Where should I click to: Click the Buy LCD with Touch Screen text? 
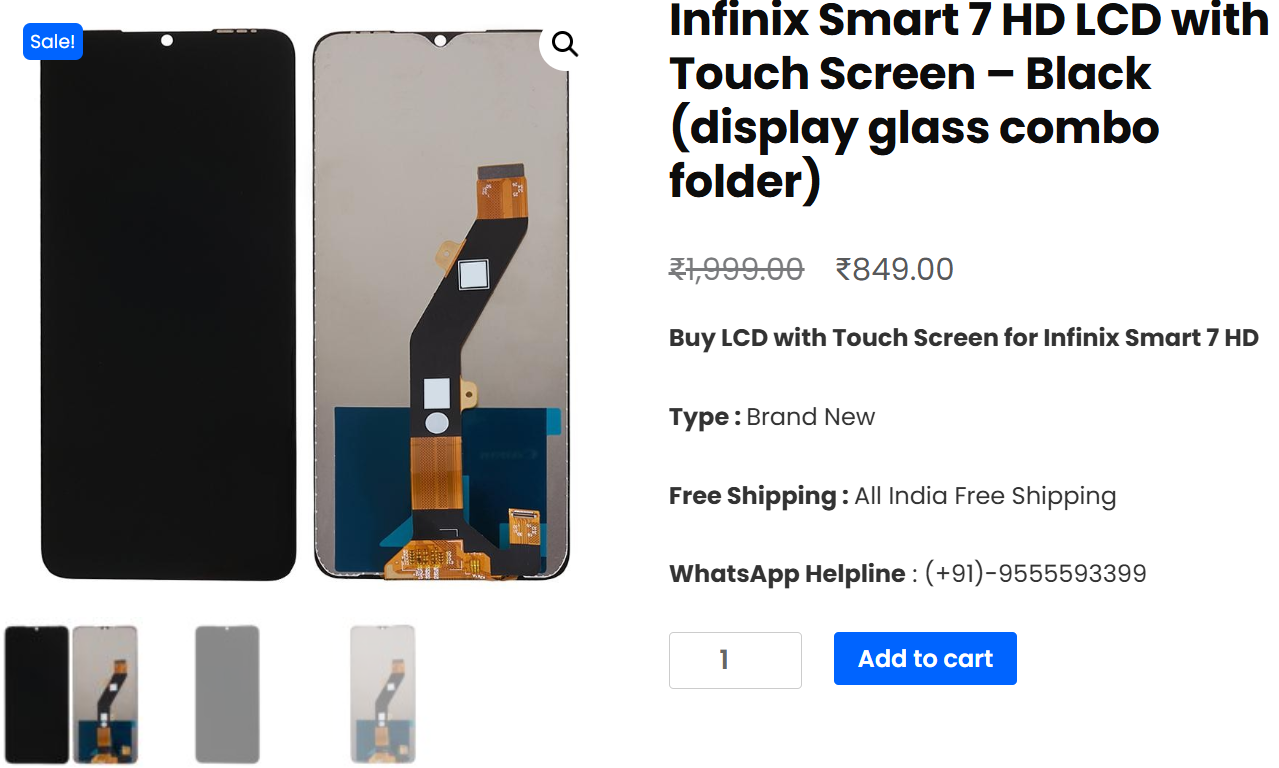(963, 337)
